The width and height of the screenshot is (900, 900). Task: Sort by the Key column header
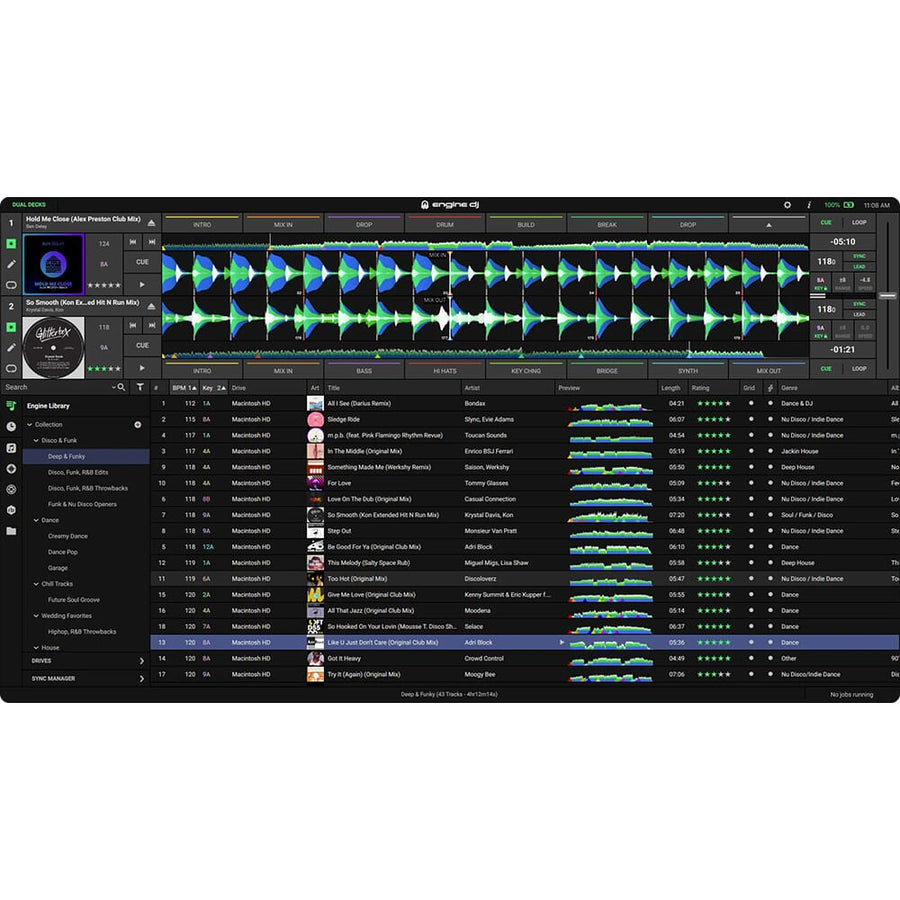214,388
